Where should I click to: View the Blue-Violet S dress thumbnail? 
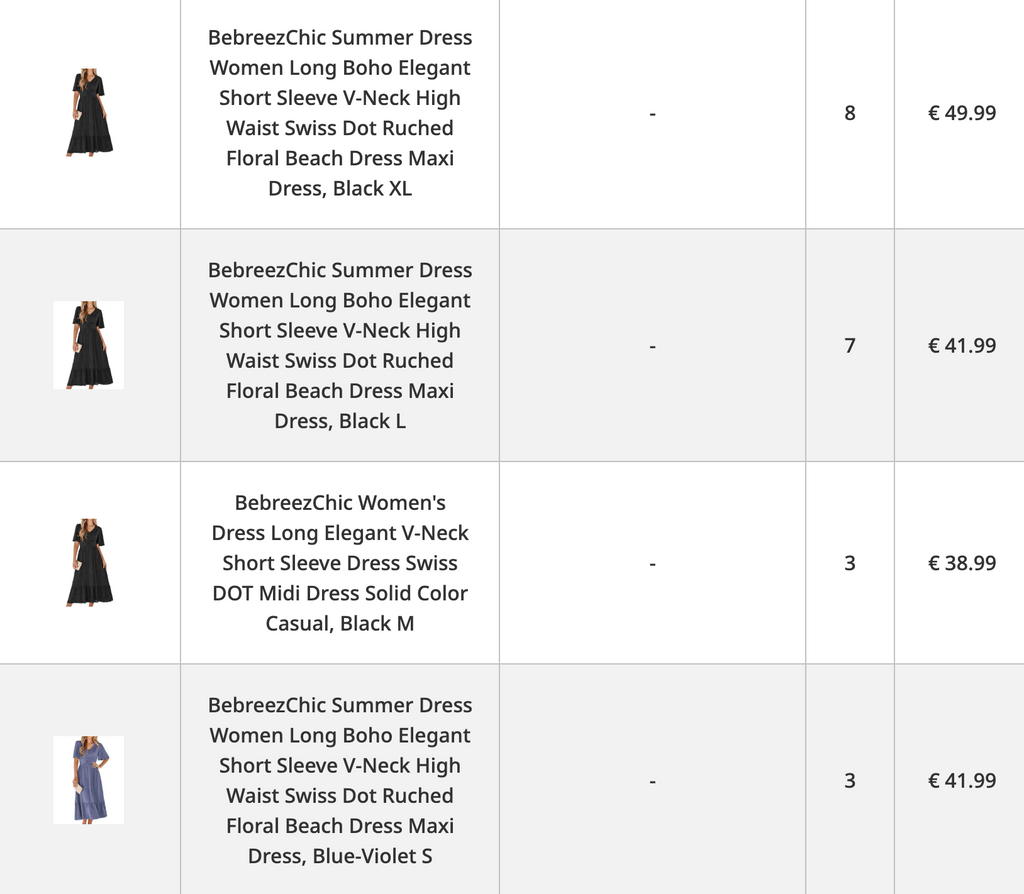coord(89,780)
